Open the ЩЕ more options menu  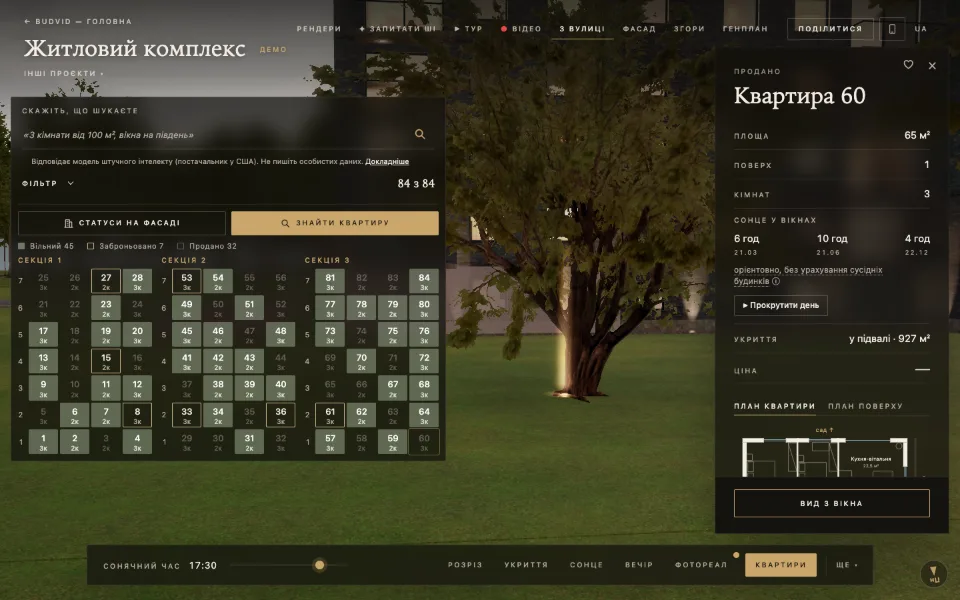(847, 565)
